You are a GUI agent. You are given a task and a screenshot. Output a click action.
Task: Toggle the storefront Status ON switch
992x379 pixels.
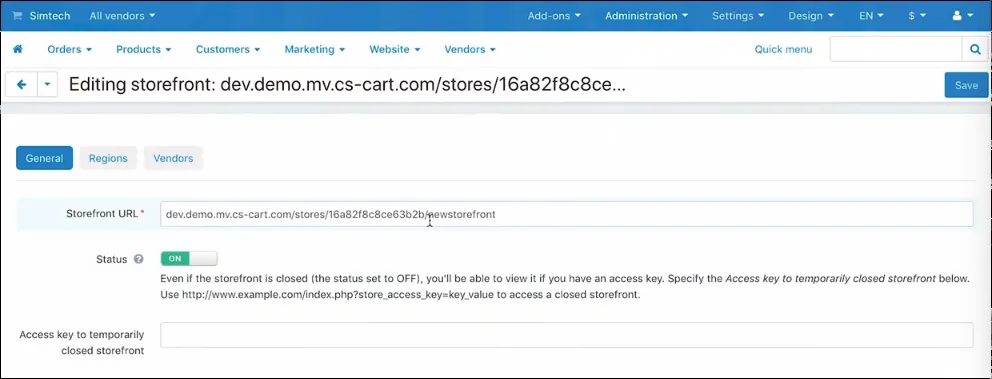[x=189, y=259]
